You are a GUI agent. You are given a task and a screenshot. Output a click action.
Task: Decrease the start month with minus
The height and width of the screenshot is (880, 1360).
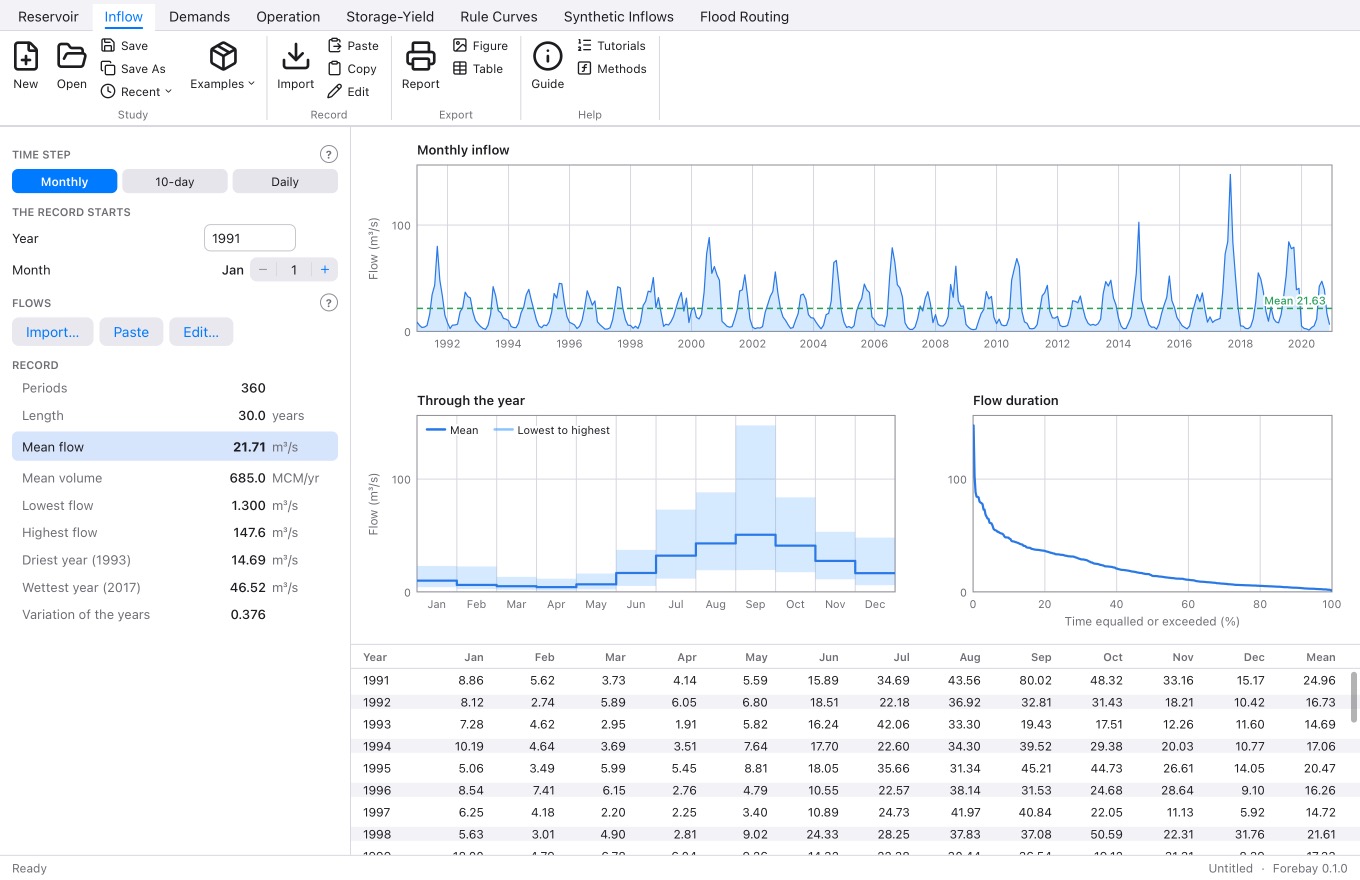click(263, 270)
